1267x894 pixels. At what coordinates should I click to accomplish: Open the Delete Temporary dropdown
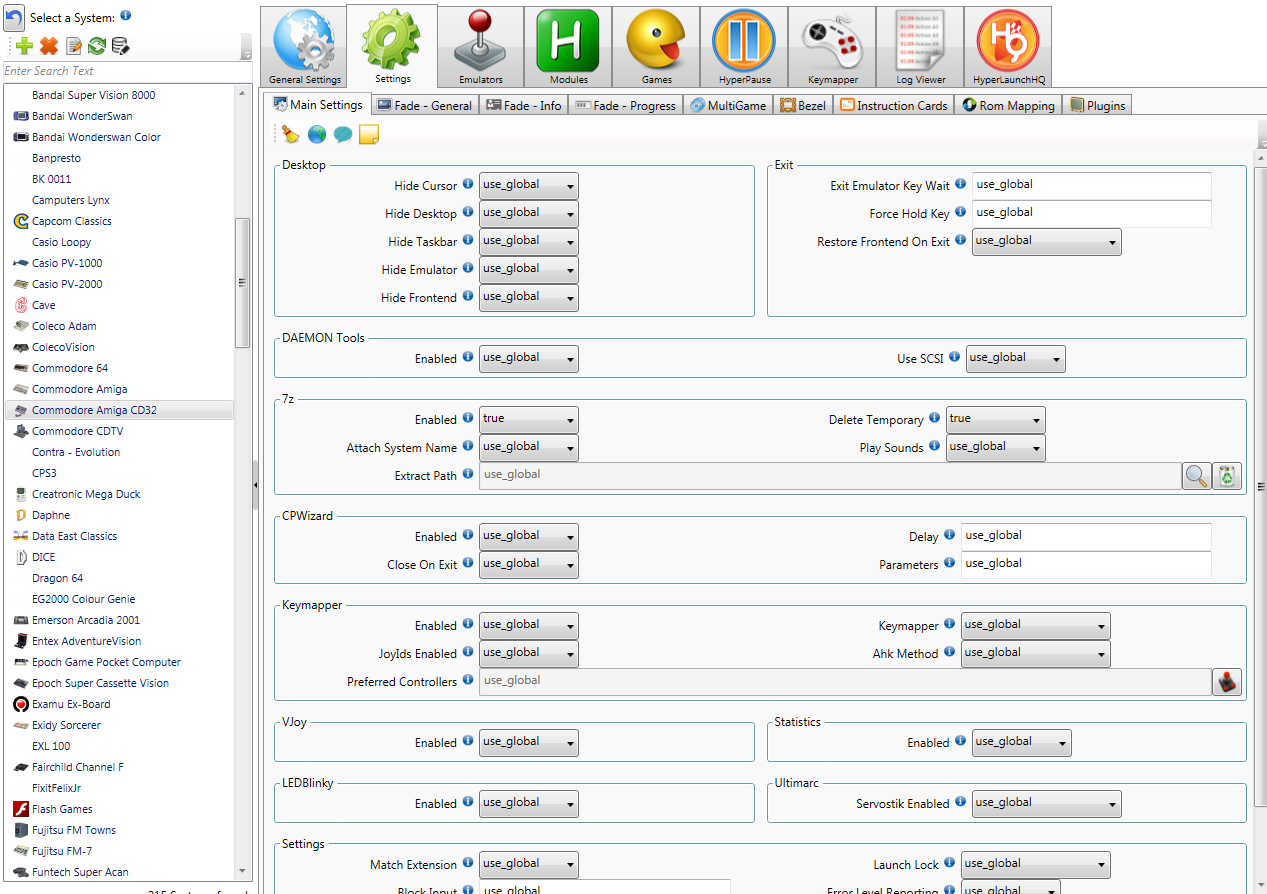point(995,420)
